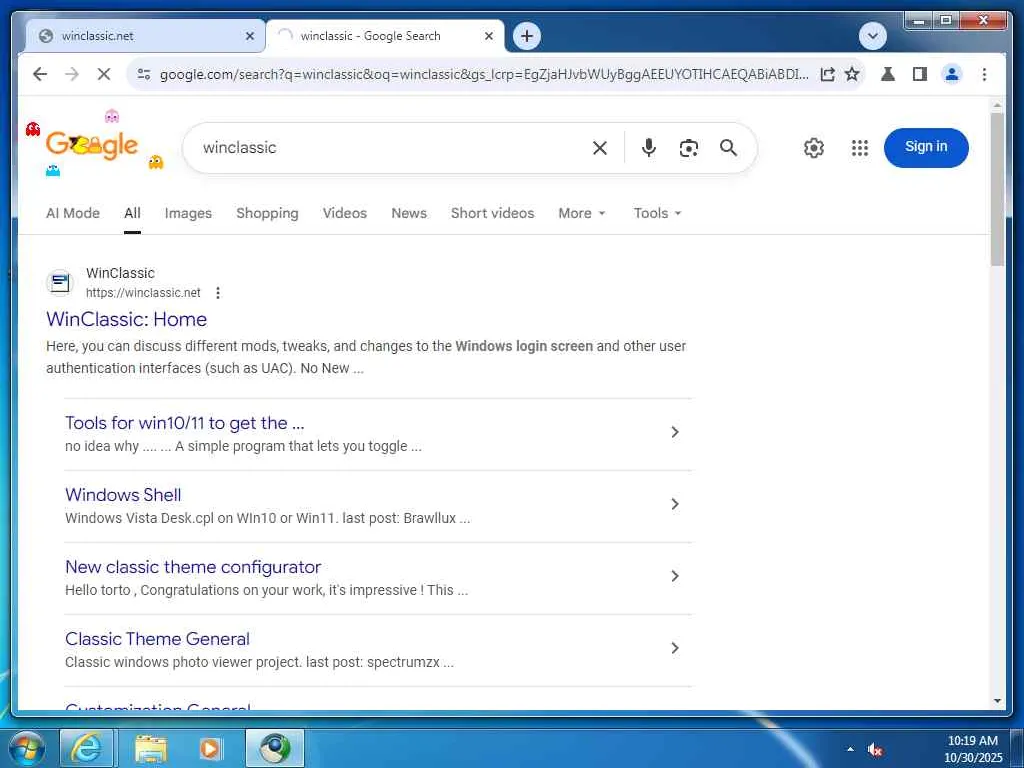The width and height of the screenshot is (1024, 768).
Task: Click the Google Pac-Man doodle logo
Action: (92, 146)
